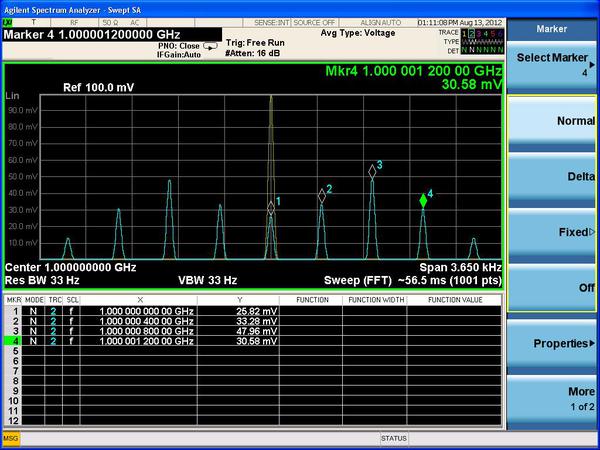
Task: Set marker mode to Normal
Action: 553,120
